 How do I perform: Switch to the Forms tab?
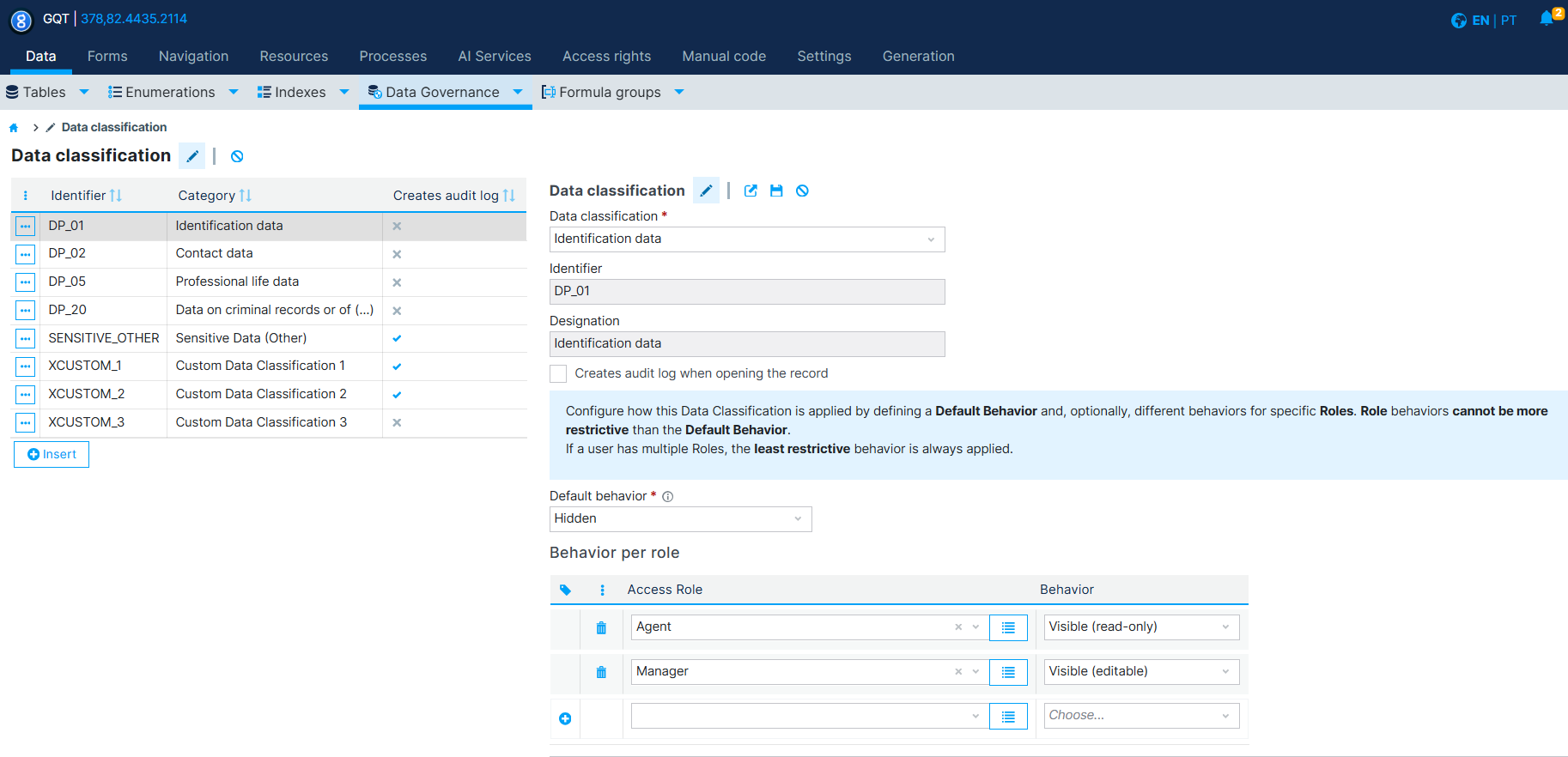[107, 57]
